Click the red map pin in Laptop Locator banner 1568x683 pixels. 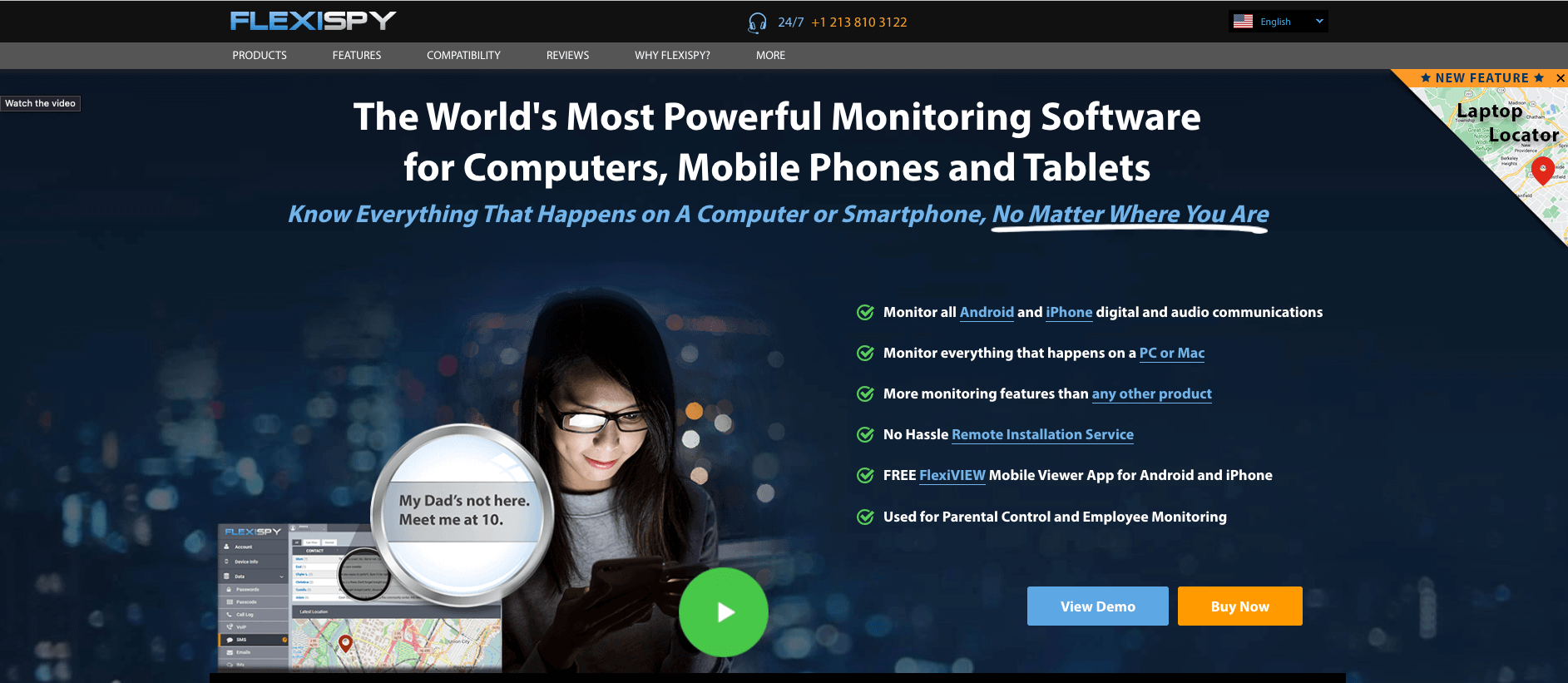click(x=1542, y=170)
